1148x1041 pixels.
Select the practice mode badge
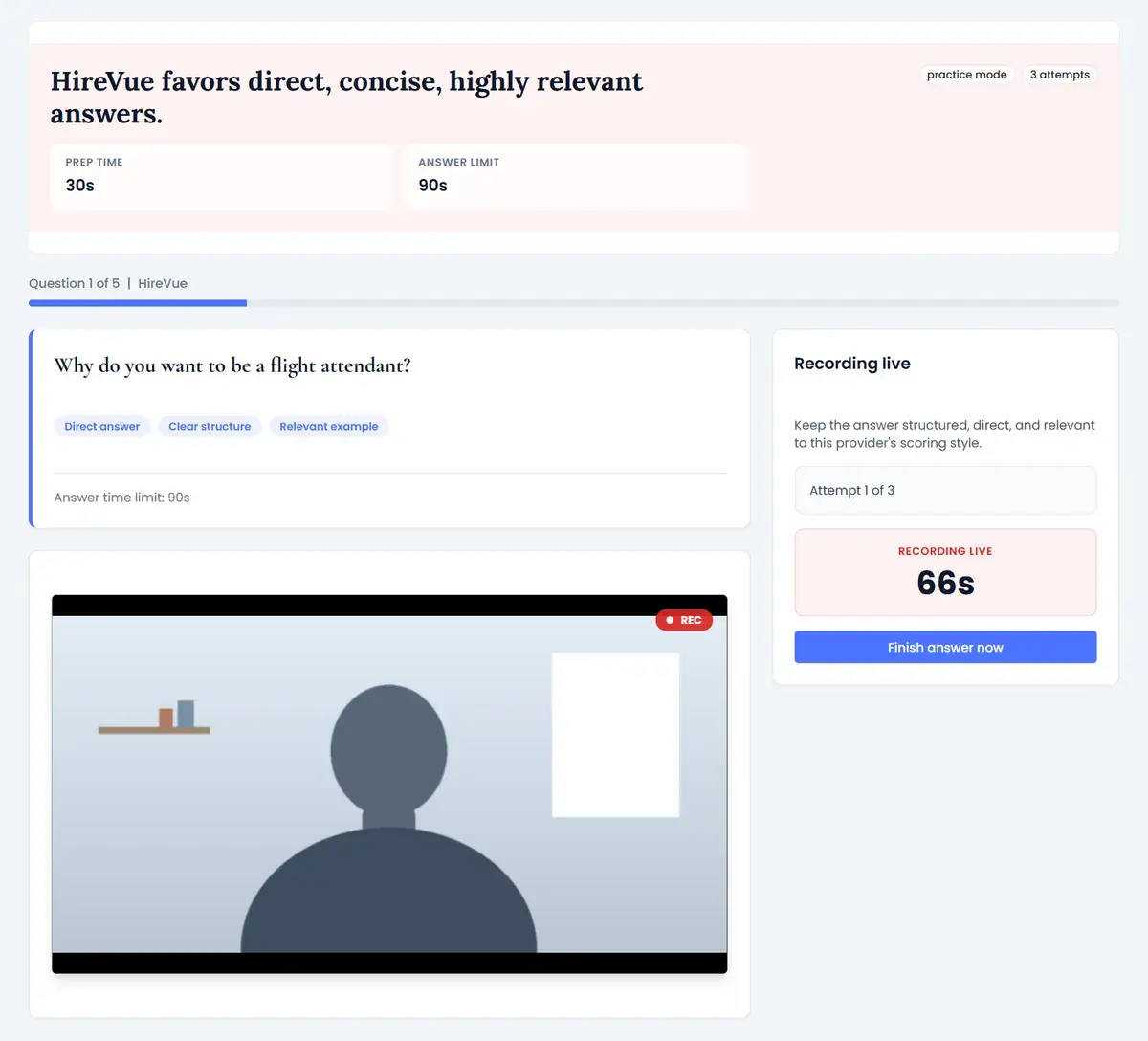pyautogui.click(x=966, y=75)
